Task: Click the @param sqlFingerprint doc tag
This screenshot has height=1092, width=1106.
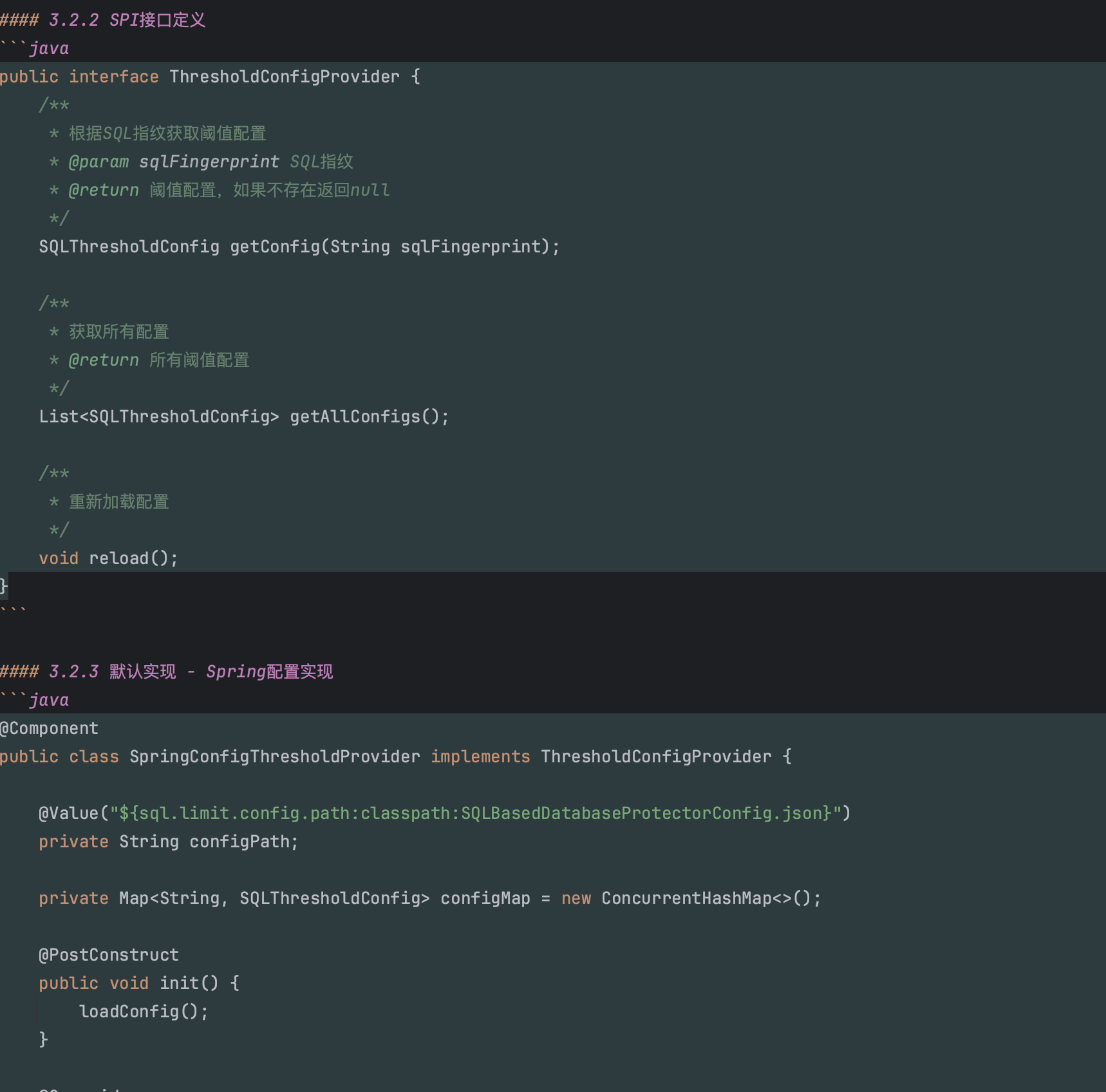Action: [174, 162]
